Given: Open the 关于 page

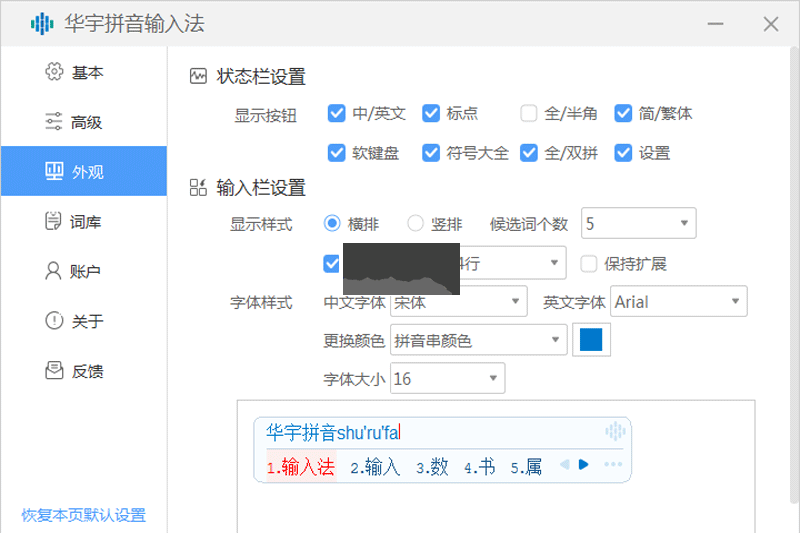Looking at the screenshot, I should (84, 320).
